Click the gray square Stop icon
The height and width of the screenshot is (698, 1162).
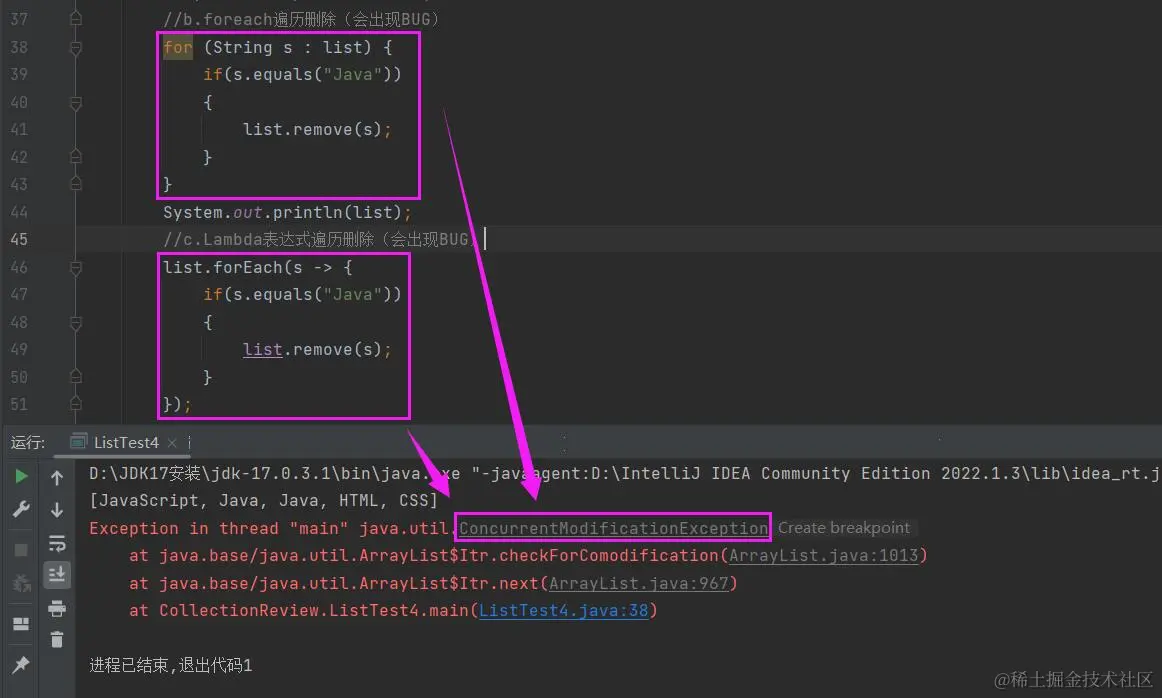click(21, 550)
